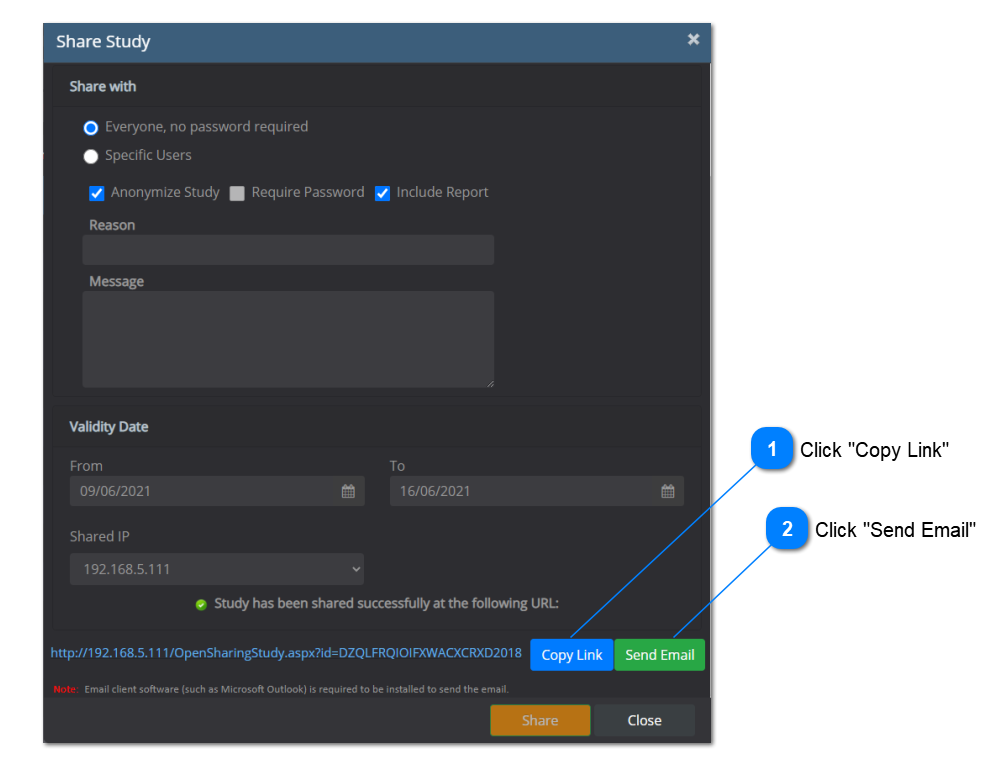The image size is (984, 762).
Task: Open the From date calendar icon
Action: point(348,491)
